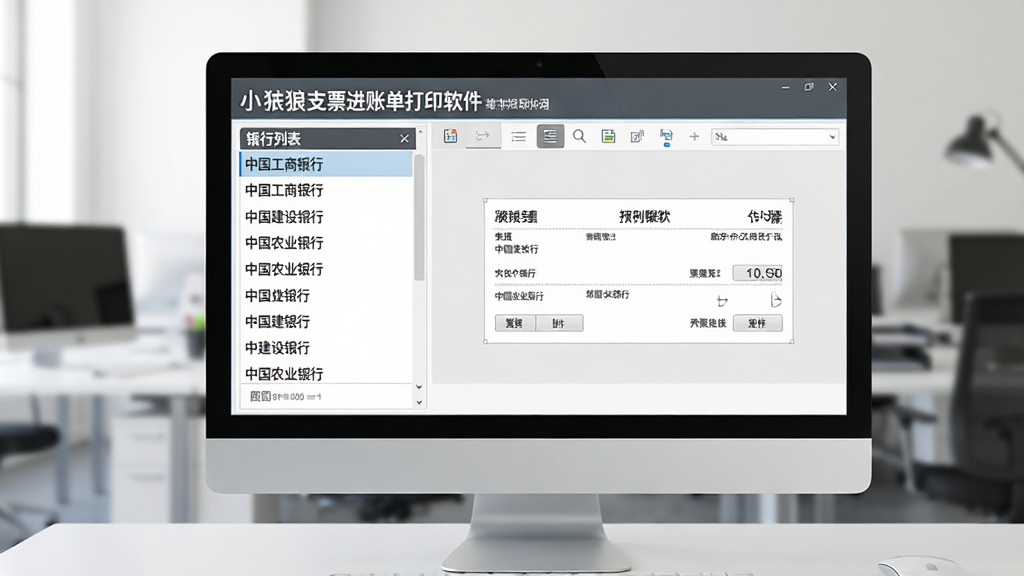Viewport: 1024px width, 576px height.
Task: Click the edit pencil-on-page toolbar icon
Action: point(637,136)
